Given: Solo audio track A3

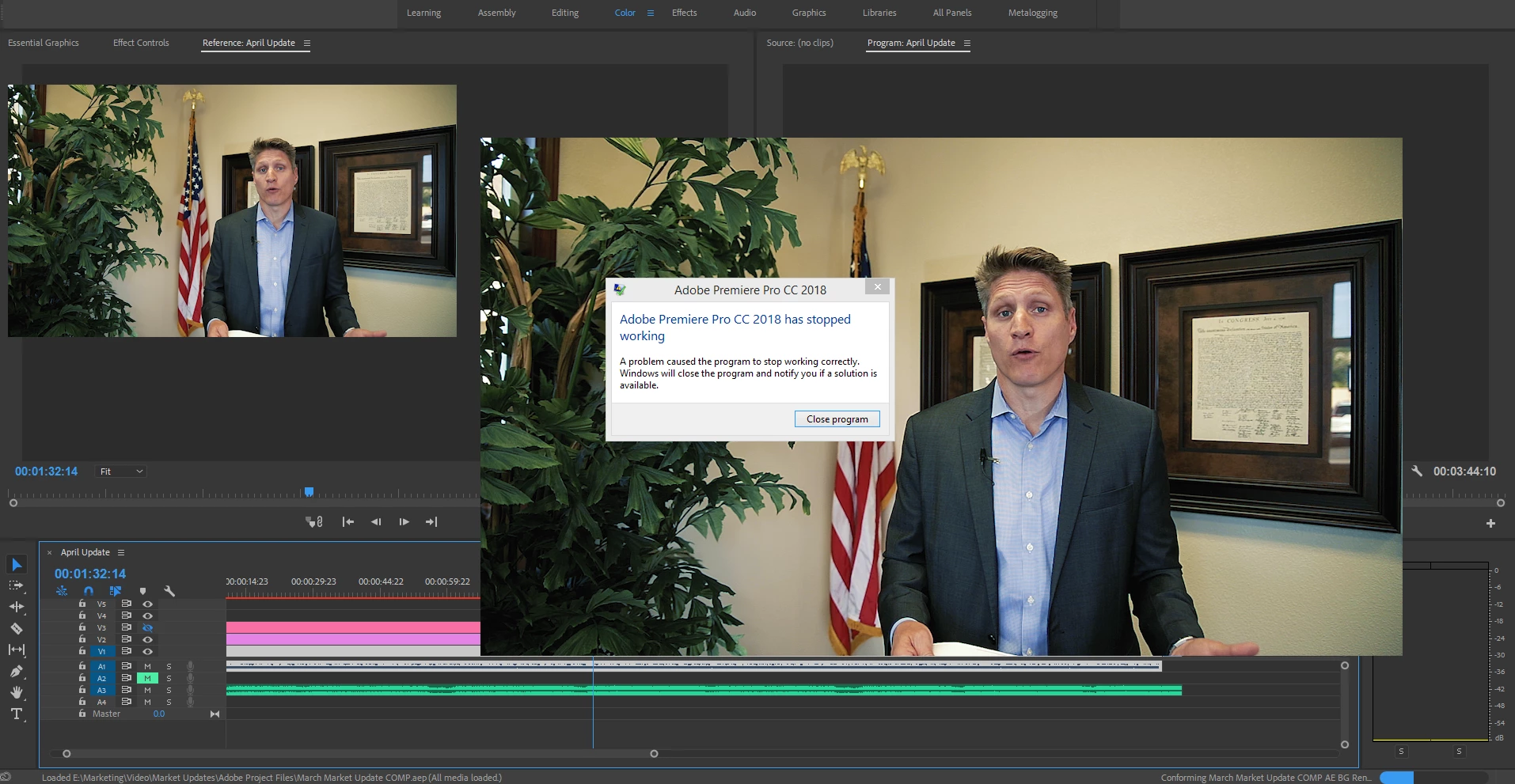Looking at the screenshot, I should pyautogui.click(x=169, y=690).
